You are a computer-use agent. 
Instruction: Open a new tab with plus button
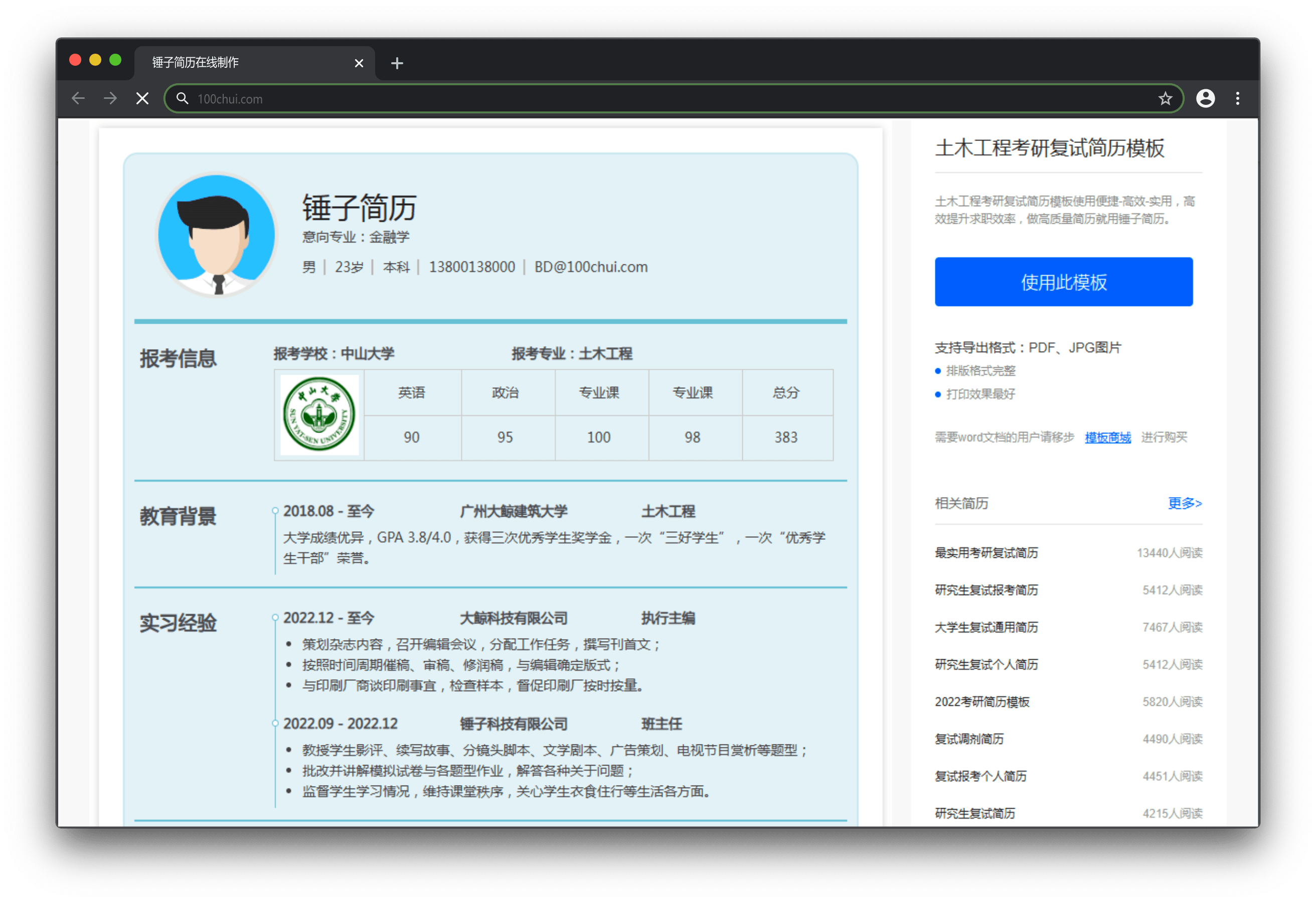(397, 63)
